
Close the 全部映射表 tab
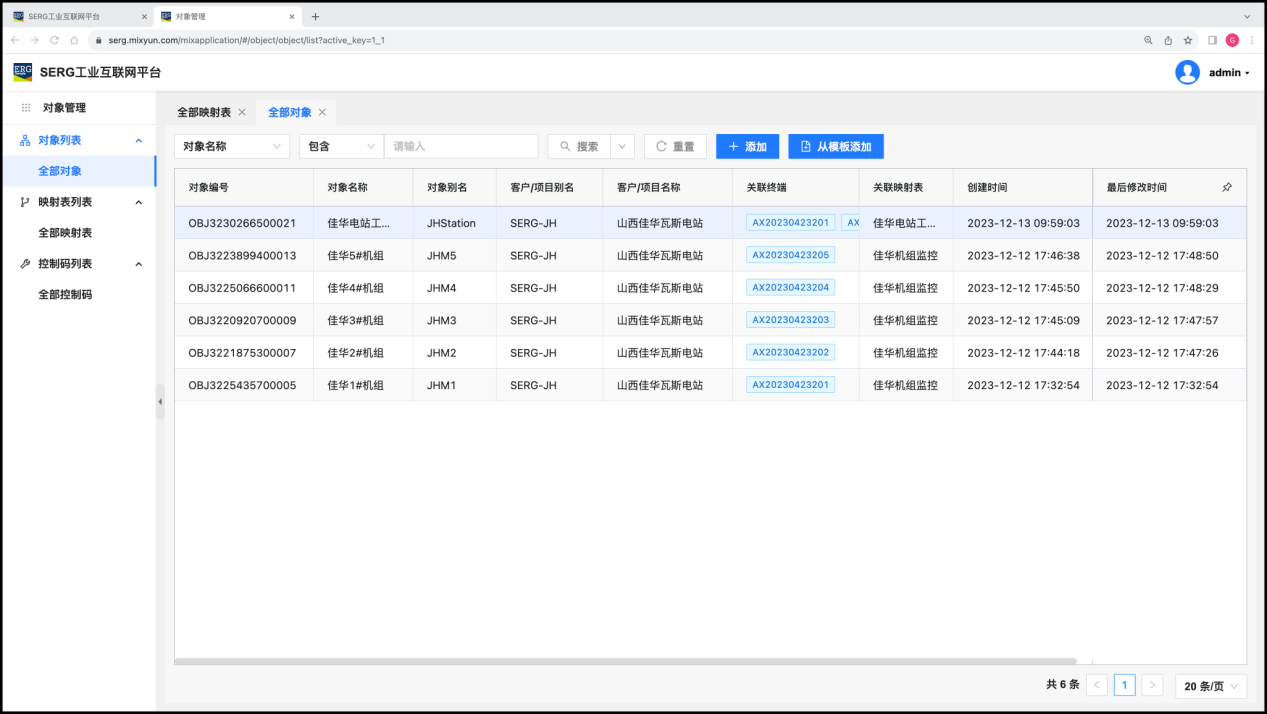point(242,112)
